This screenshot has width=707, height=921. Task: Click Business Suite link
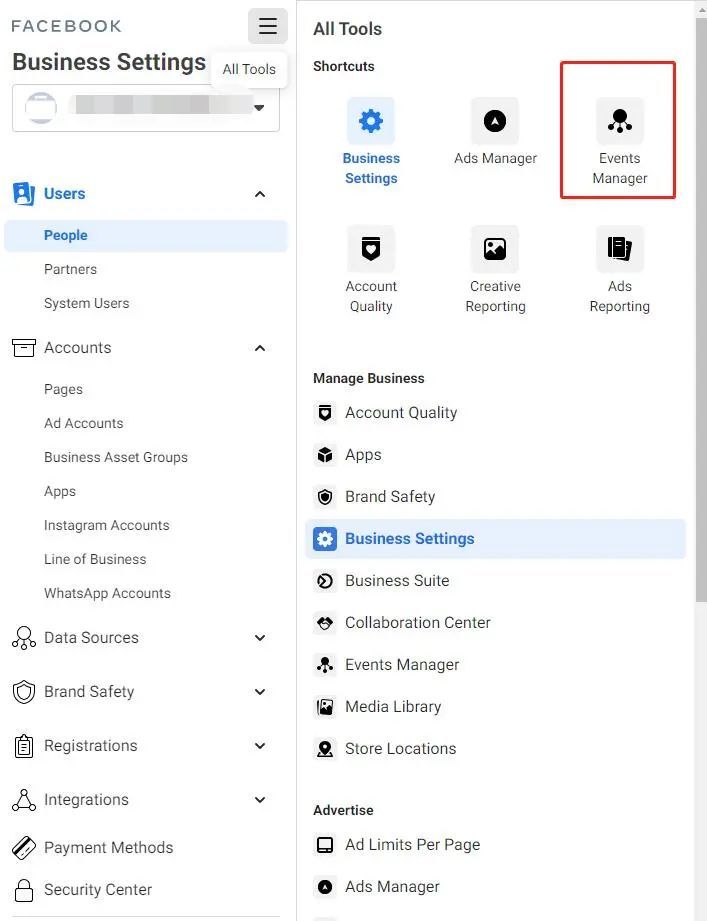[x=397, y=581]
